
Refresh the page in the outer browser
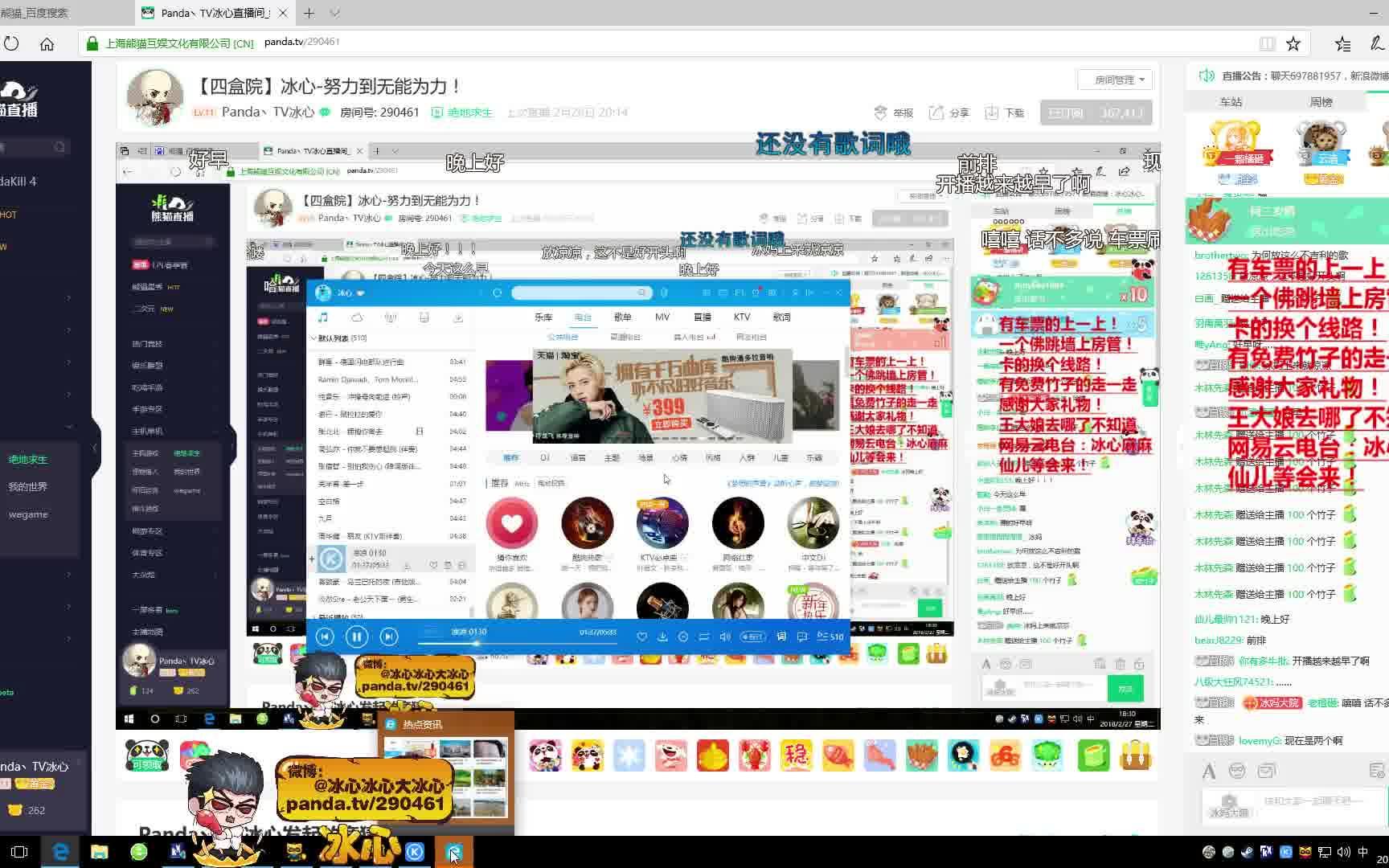(11, 43)
